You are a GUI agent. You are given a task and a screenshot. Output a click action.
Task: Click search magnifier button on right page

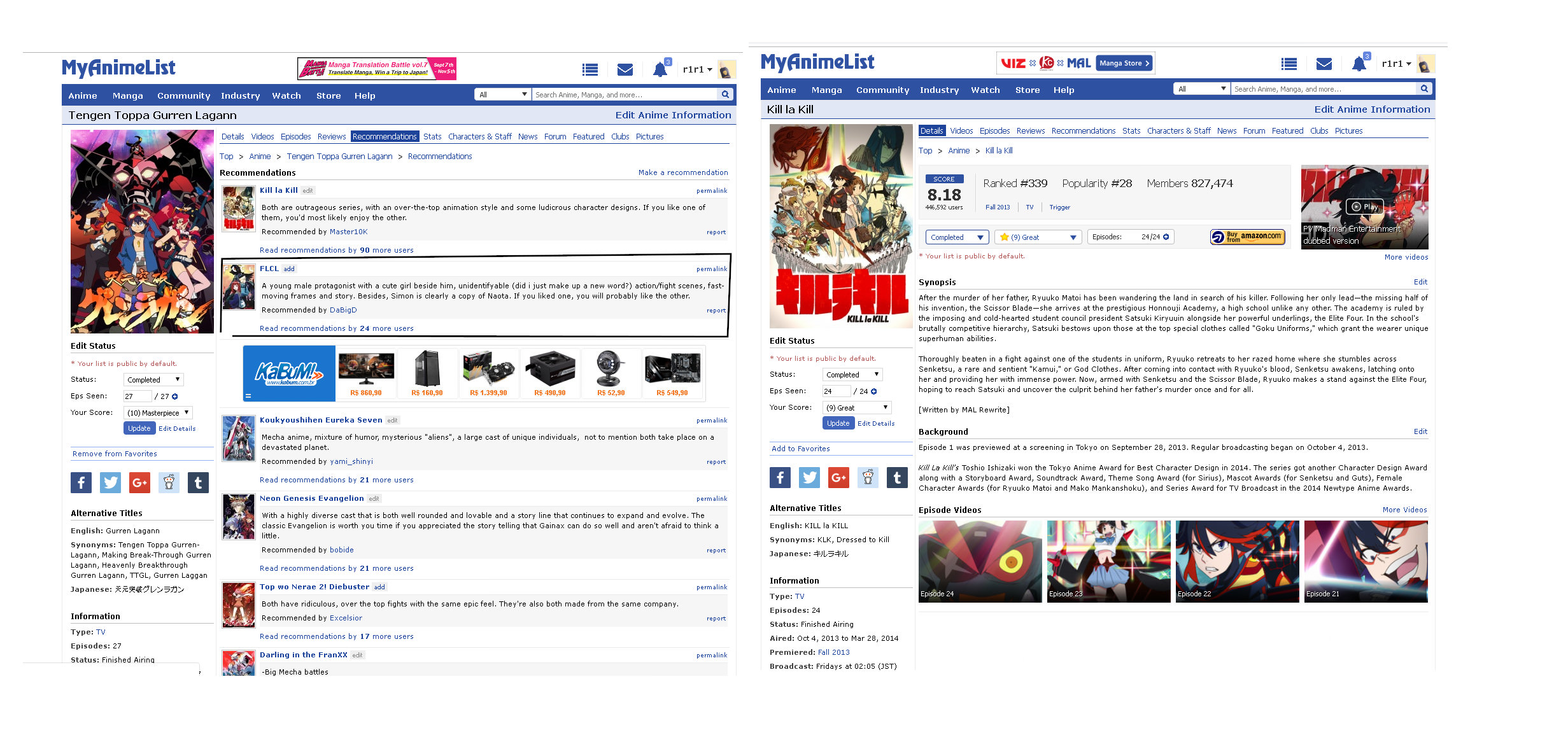coord(1423,89)
